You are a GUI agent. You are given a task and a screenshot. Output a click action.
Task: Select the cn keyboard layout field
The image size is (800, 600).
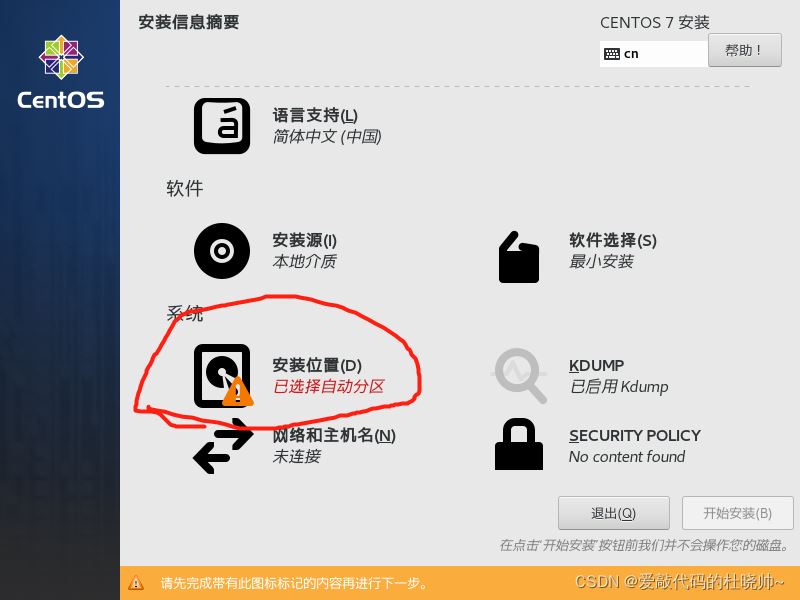point(654,54)
